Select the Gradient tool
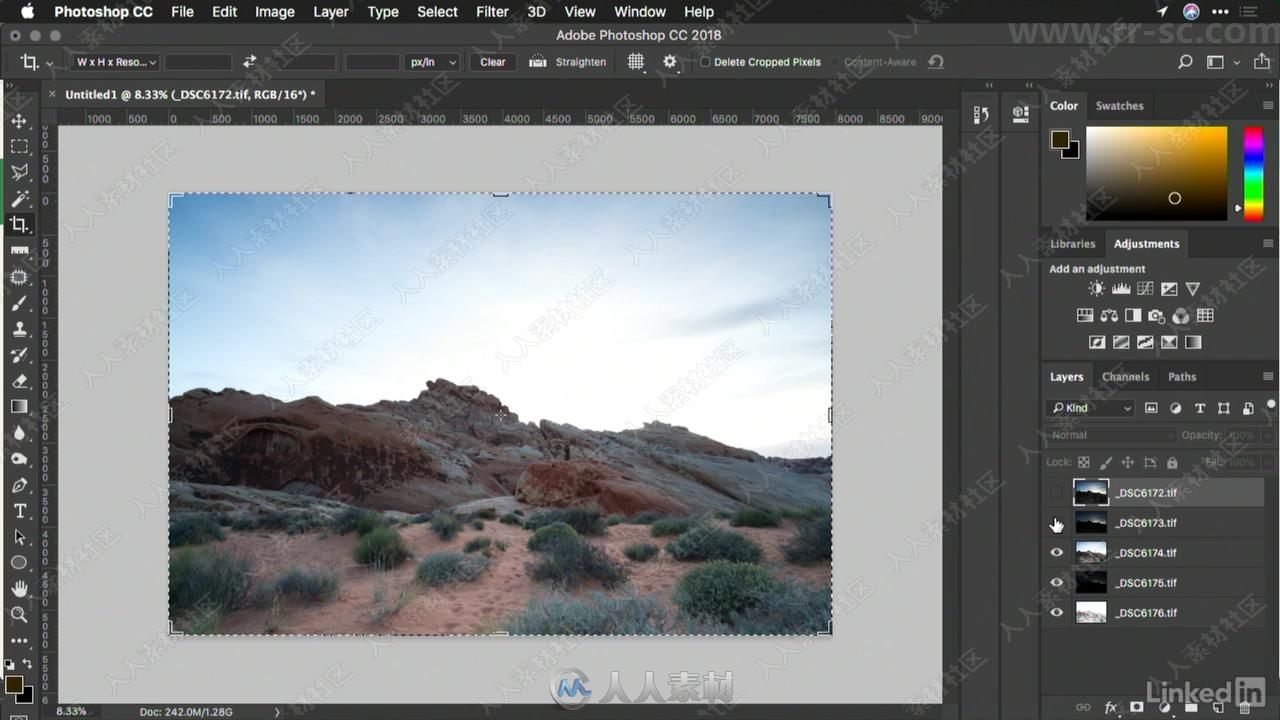 [x=19, y=407]
